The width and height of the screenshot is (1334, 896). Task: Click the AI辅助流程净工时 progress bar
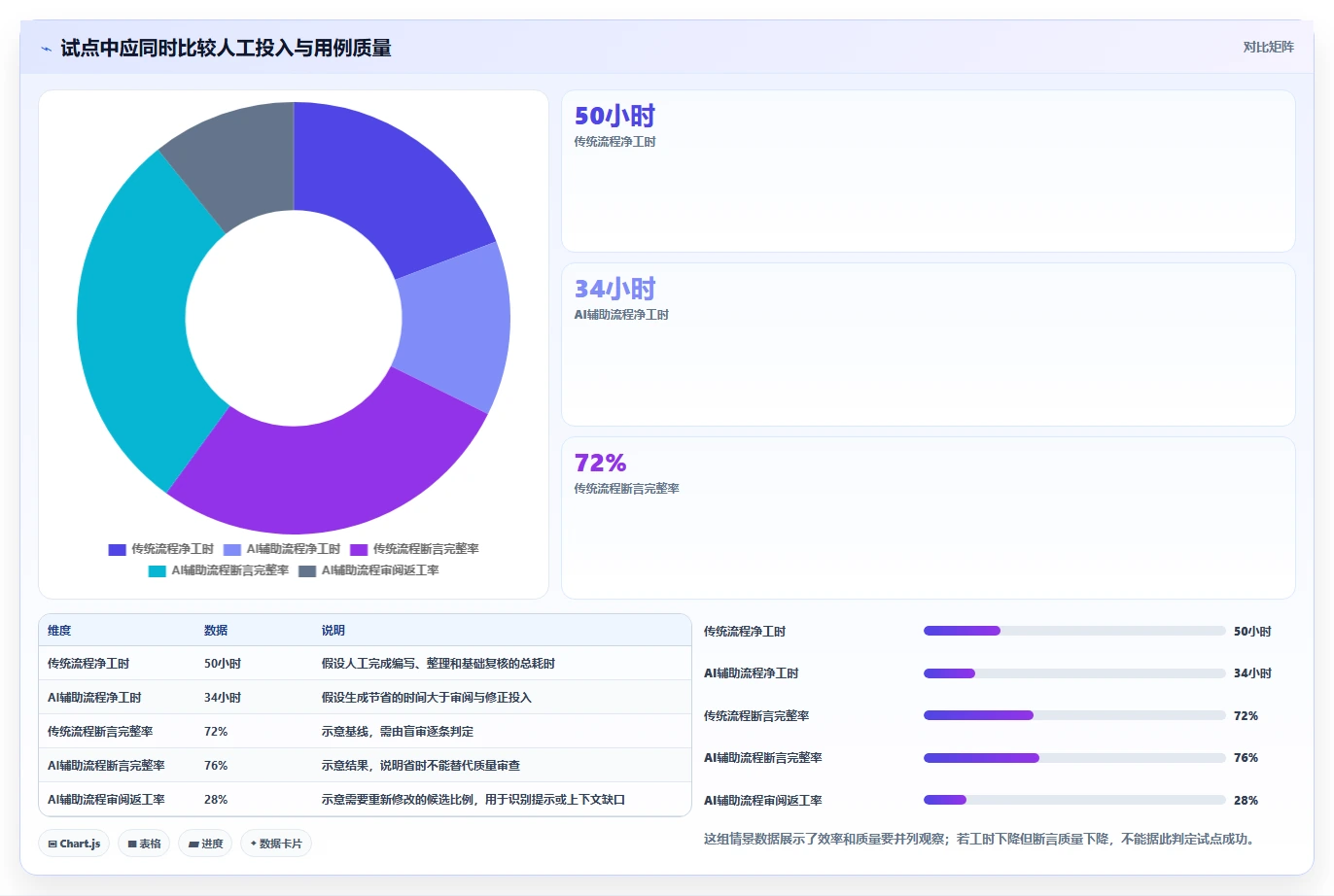point(1074,673)
